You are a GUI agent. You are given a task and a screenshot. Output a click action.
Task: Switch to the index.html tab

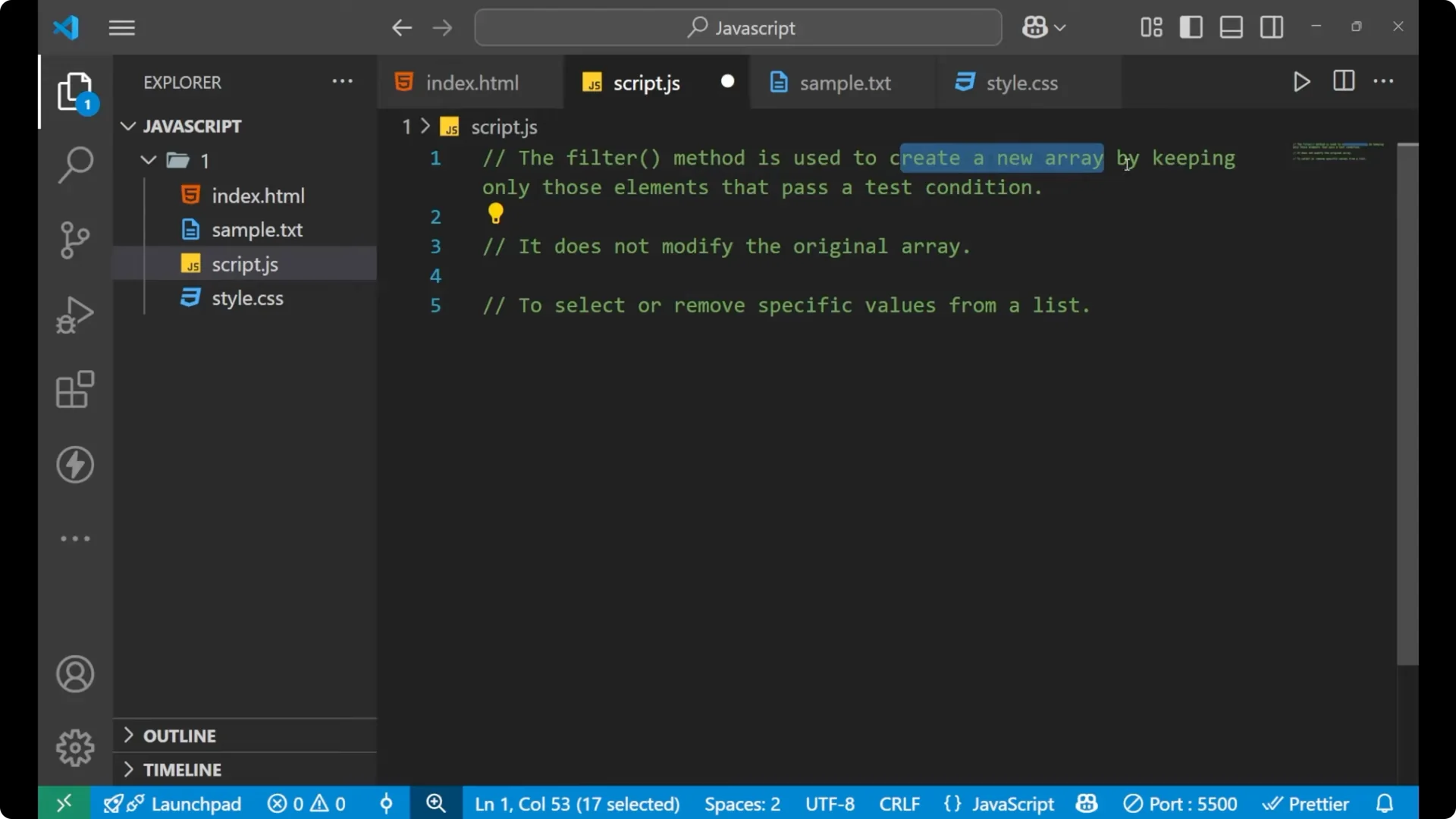(x=470, y=82)
